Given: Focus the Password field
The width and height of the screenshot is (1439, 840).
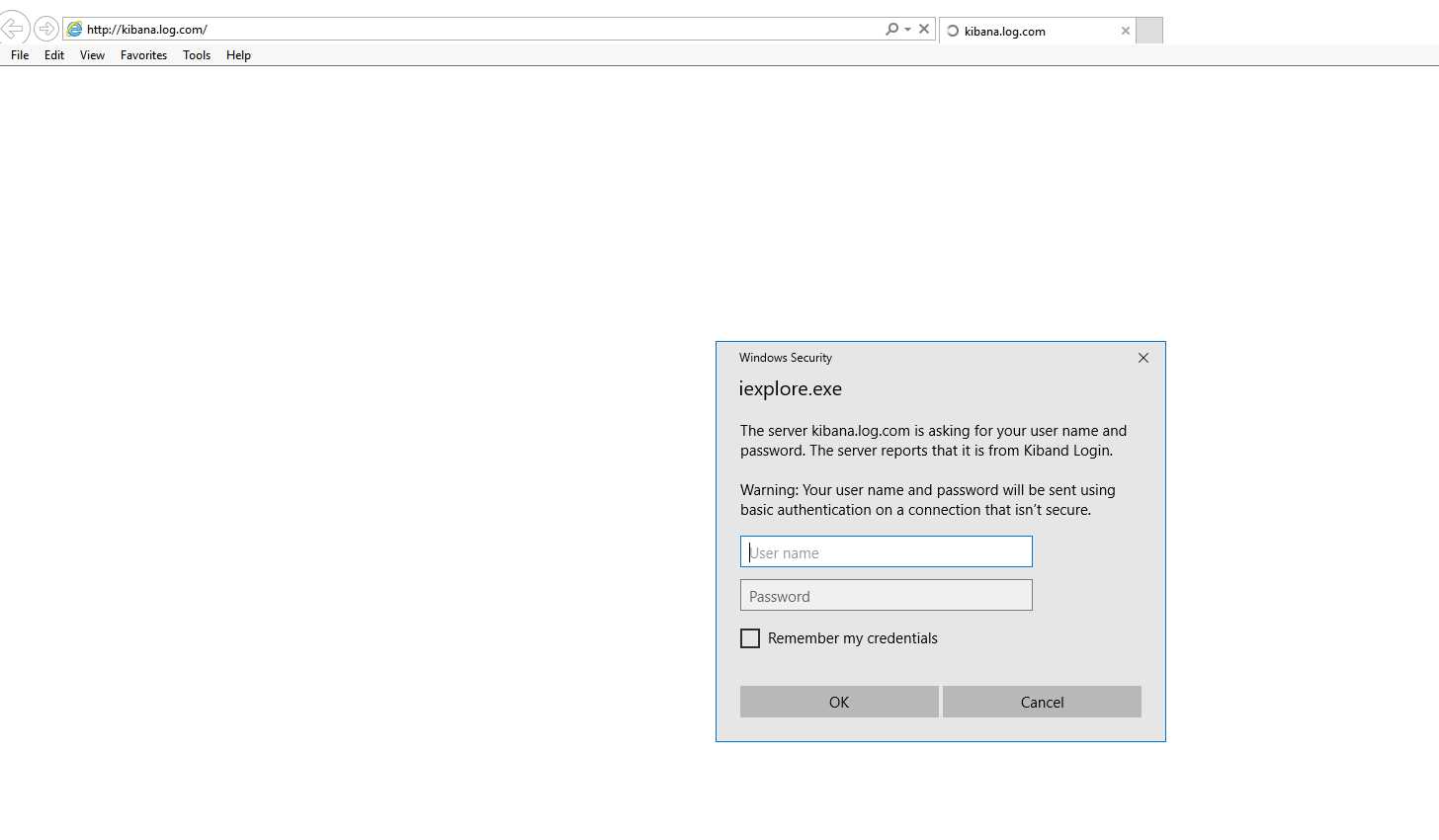Looking at the screenshot, I should [887, 595].
